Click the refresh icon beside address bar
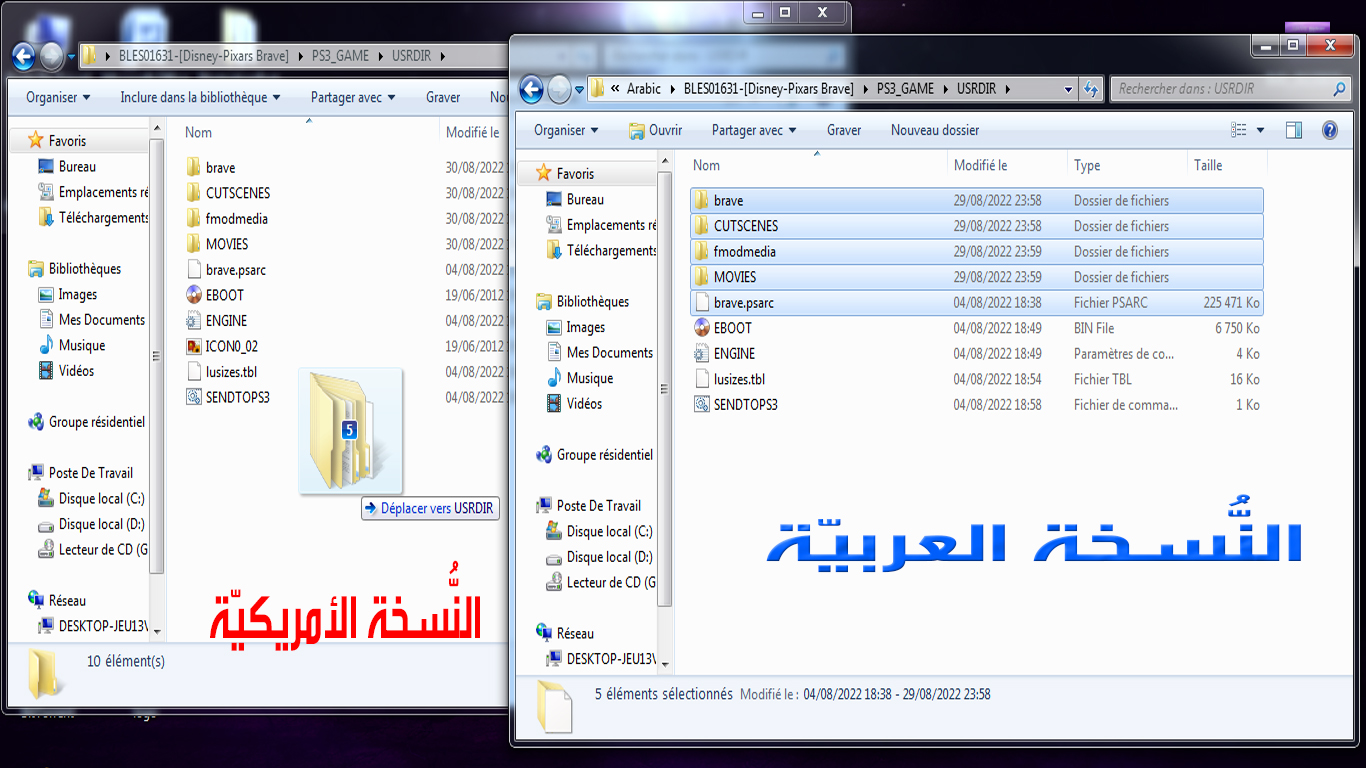The image size is (1366, 768). tap(1090, 89)
